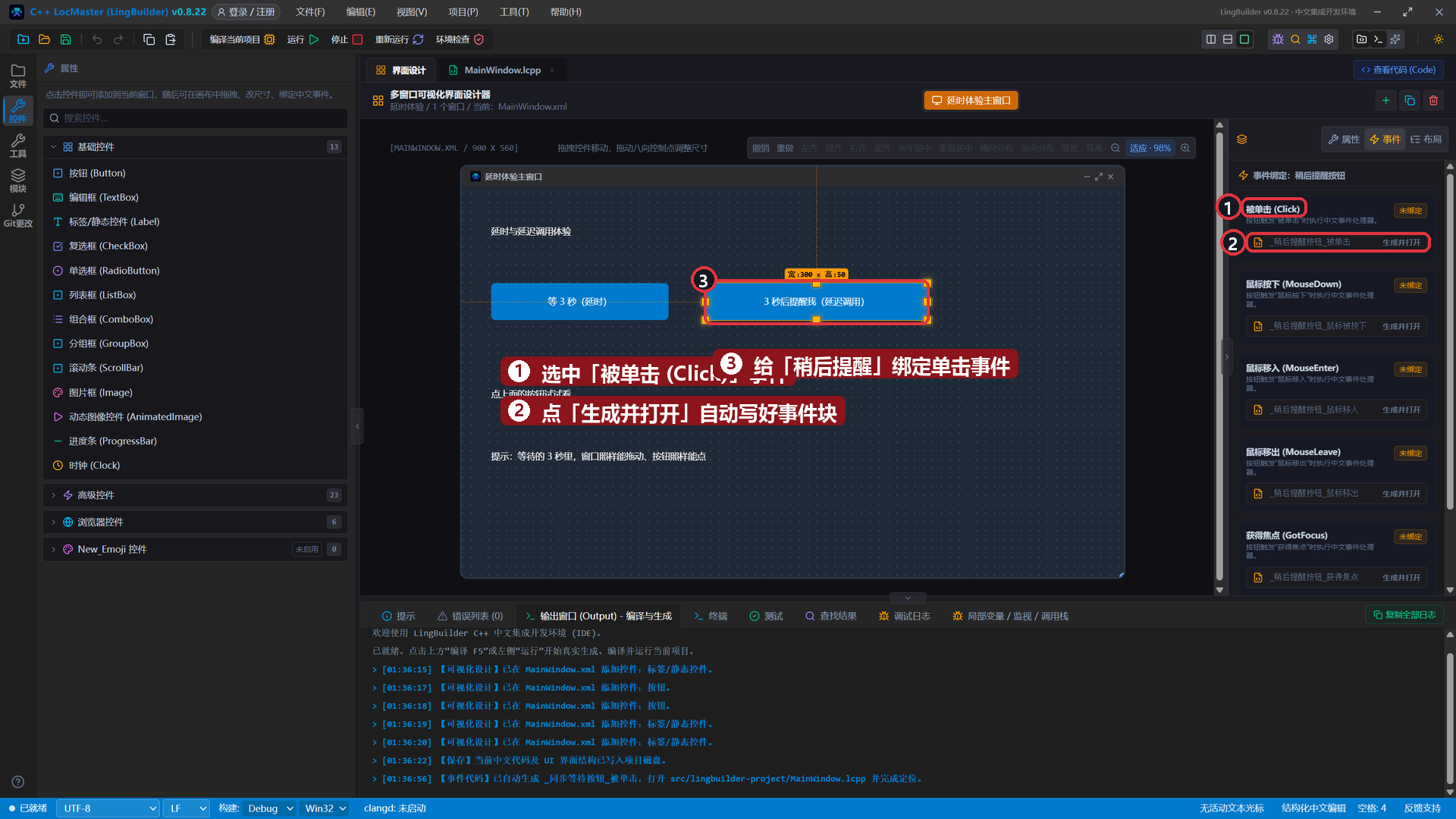Open 工具 panel in left sidebar
Viewport: 1456px width, 819px height.
[x=18, y=146]
